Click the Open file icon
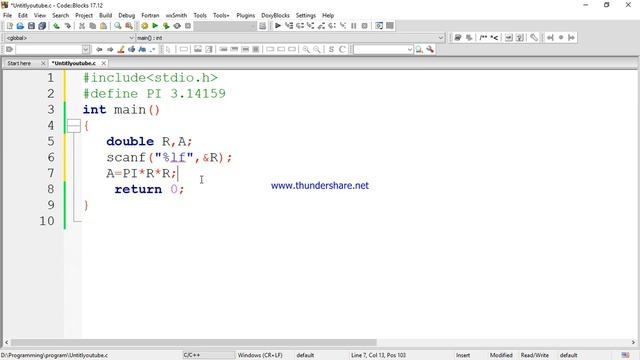The width and height of the screenshot is (640, 360). click(x=20, y=26)
